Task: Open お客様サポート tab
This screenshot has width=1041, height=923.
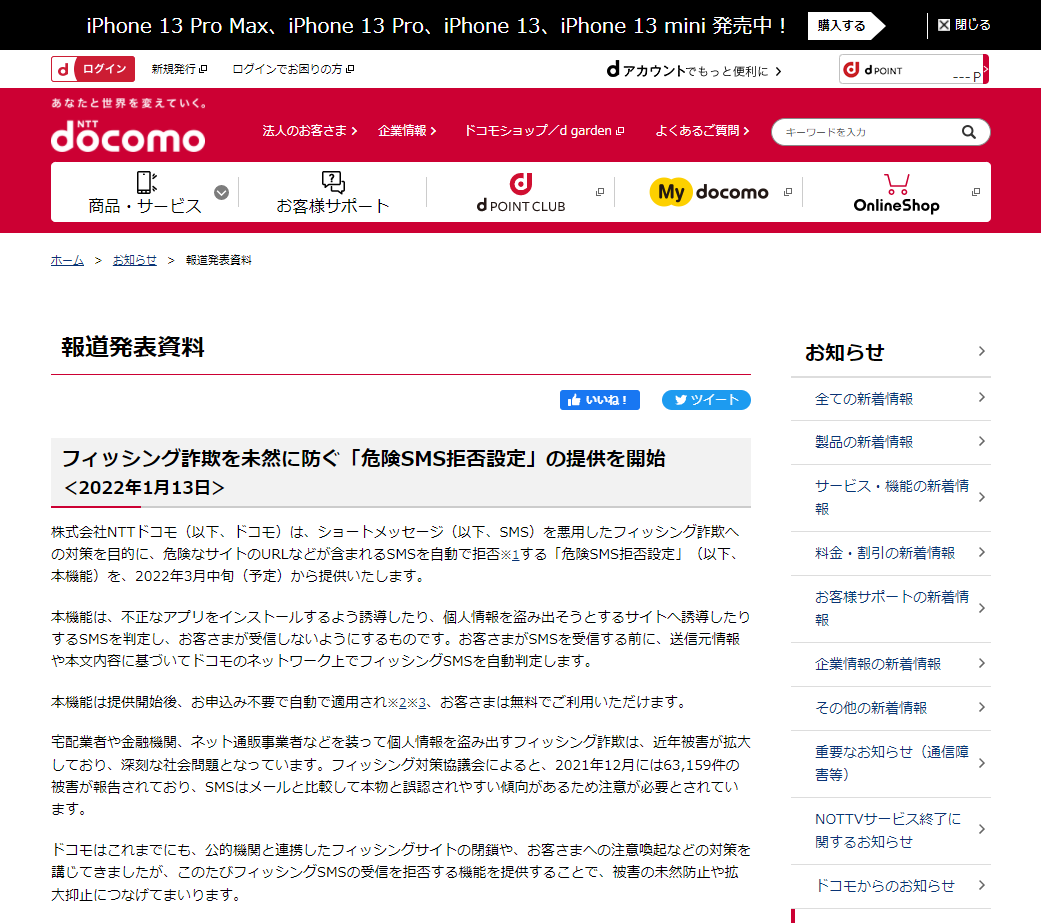Action: [x=333, y=192]
